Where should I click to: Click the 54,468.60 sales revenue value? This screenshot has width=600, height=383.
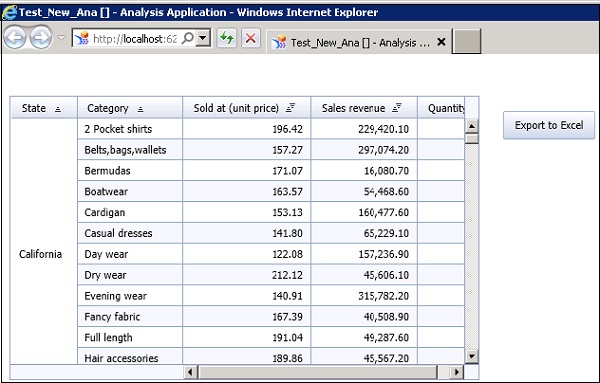click(x=386, y=191)
